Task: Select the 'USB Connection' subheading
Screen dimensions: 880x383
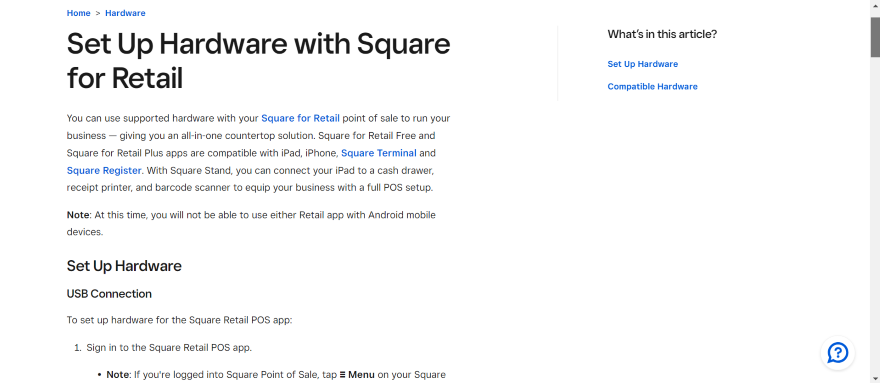Action: click(x=109, y=294)
